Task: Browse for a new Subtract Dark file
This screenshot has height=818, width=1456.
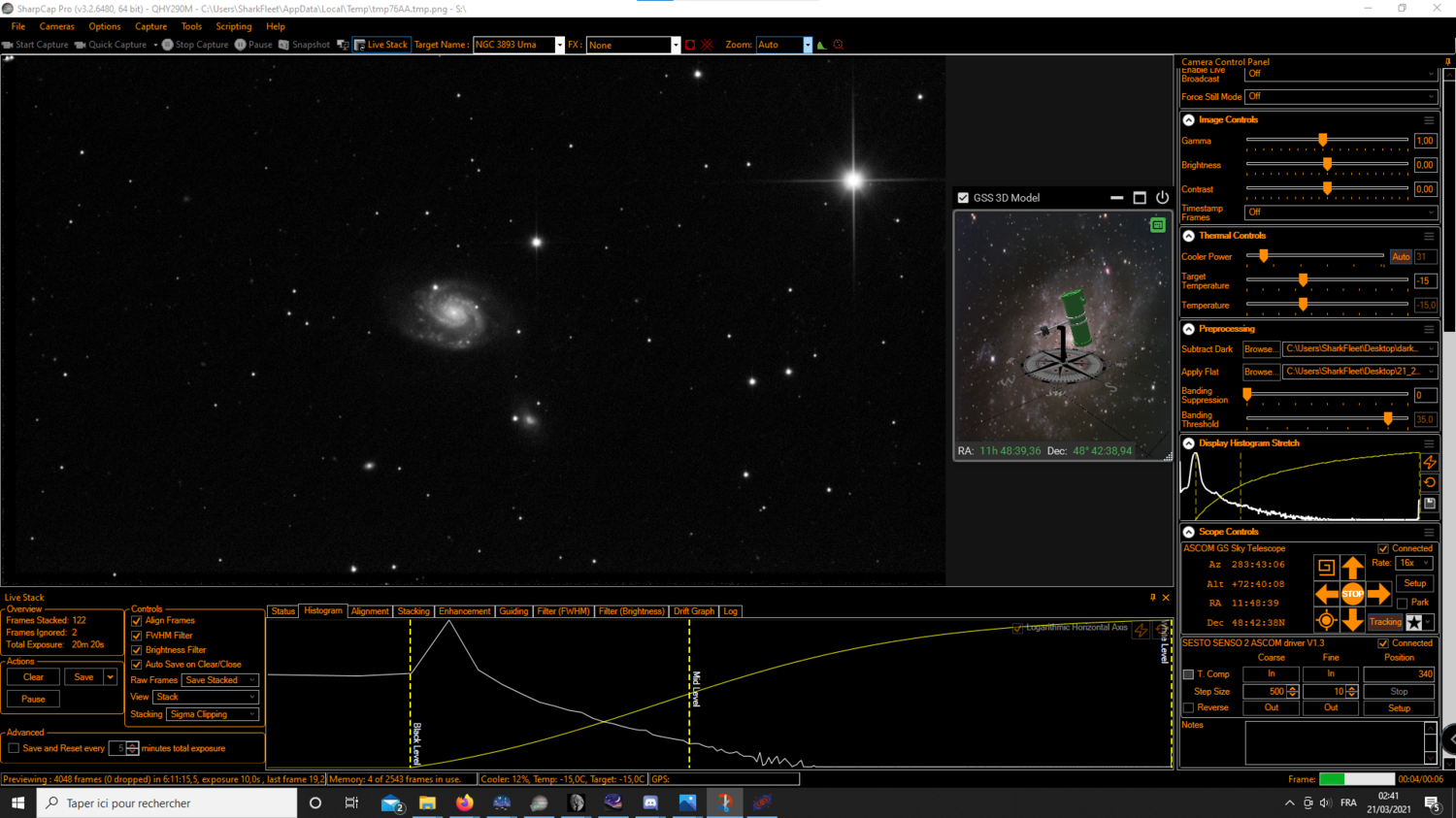Action: 1261,349
